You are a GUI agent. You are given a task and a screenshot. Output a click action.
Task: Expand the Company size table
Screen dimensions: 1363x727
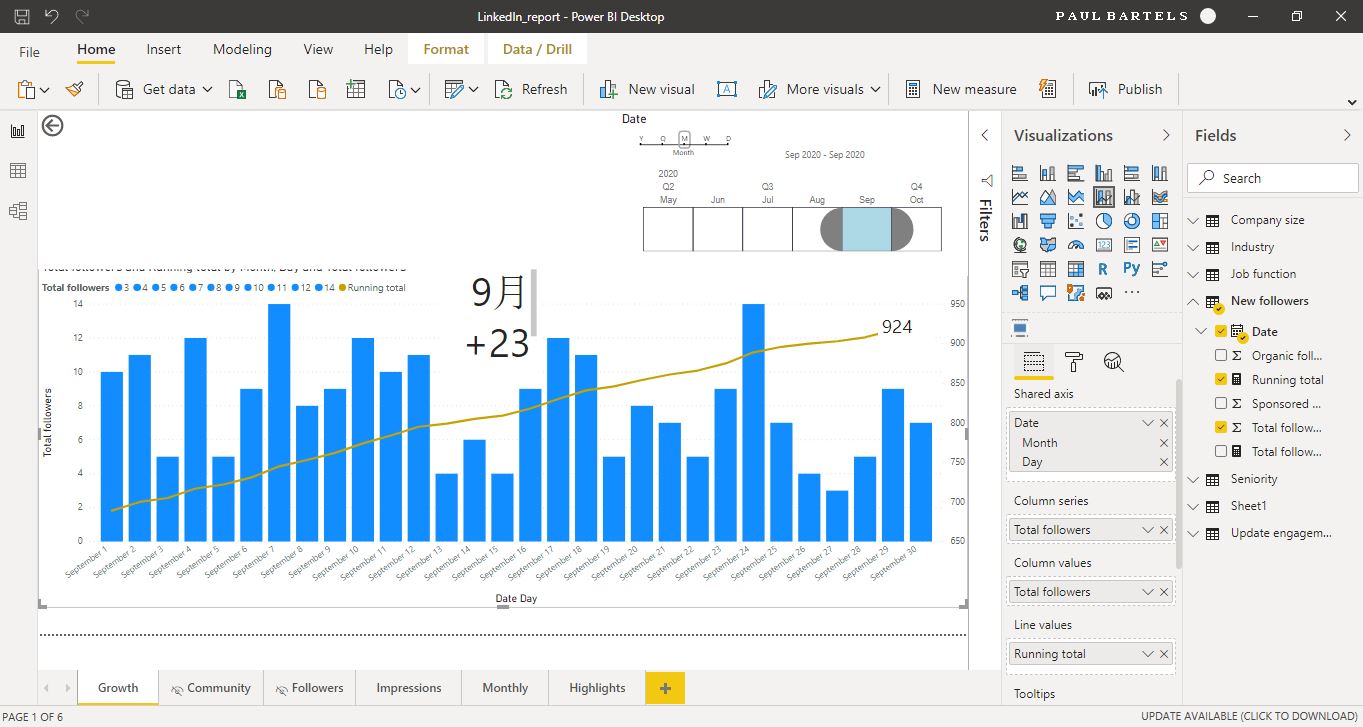click(x=1193, y=220)
